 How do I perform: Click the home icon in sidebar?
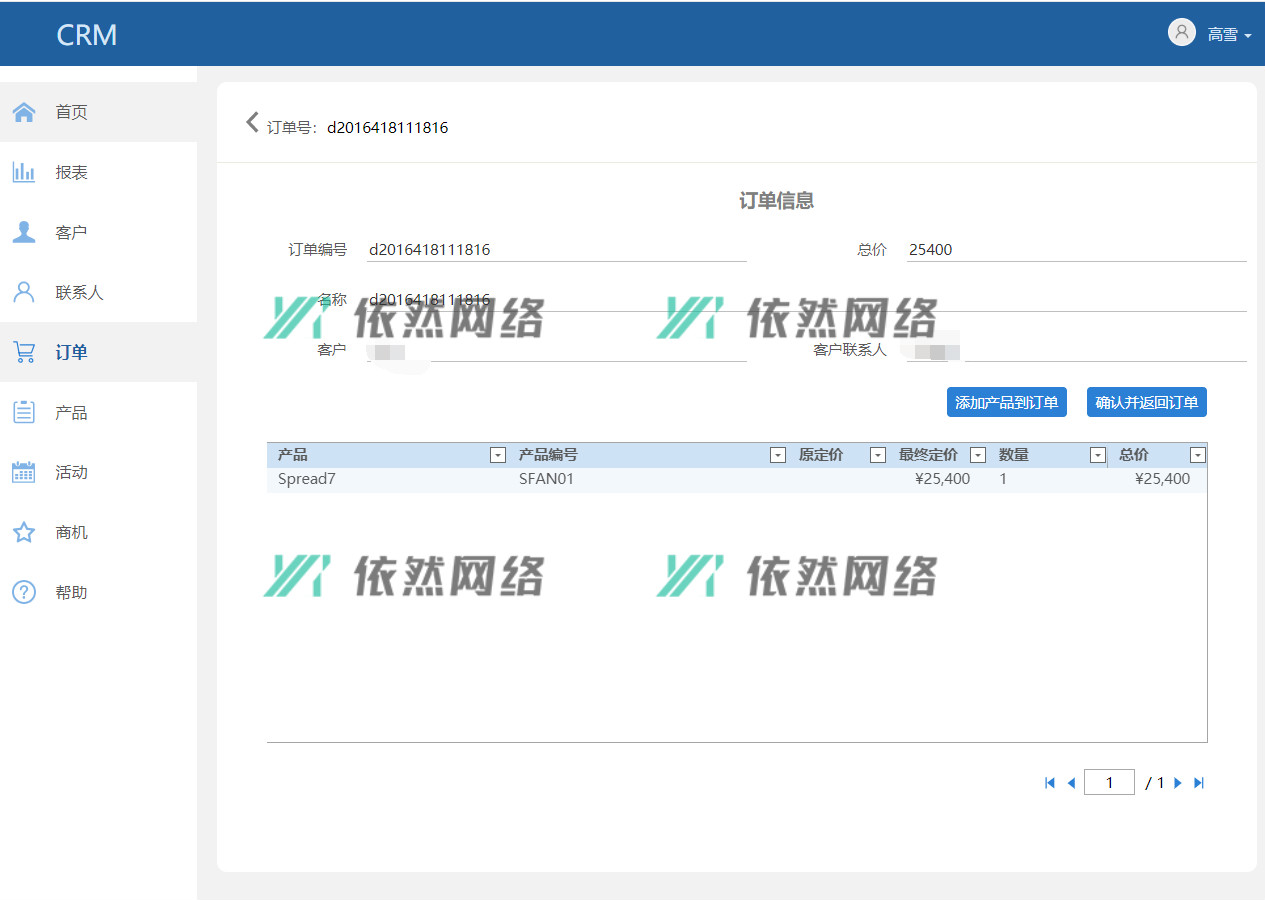[24, 112]
